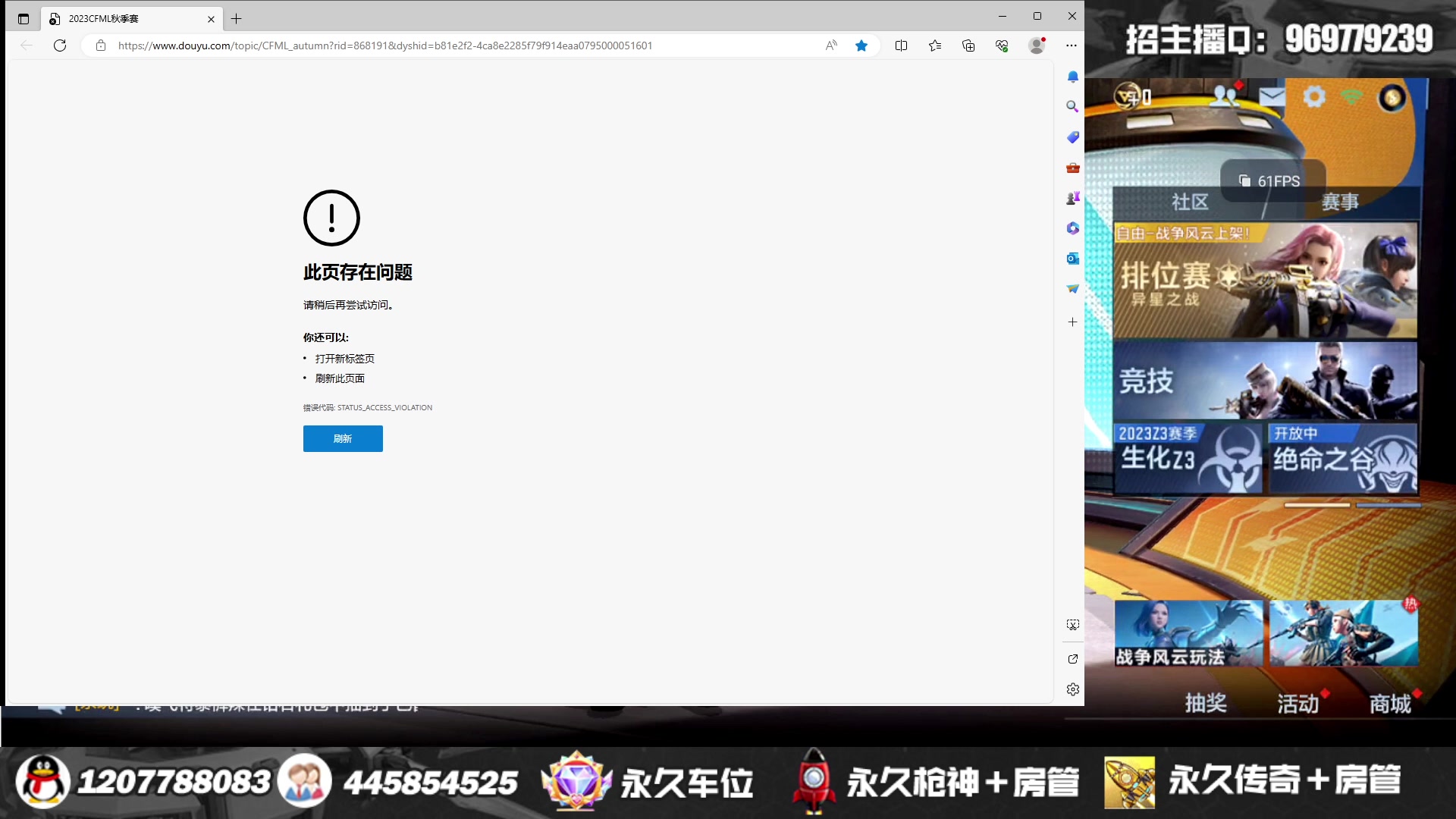Reload the page with browser refresh icon
The width and height of the screenshot is (1456, 819).
[60, 45]
